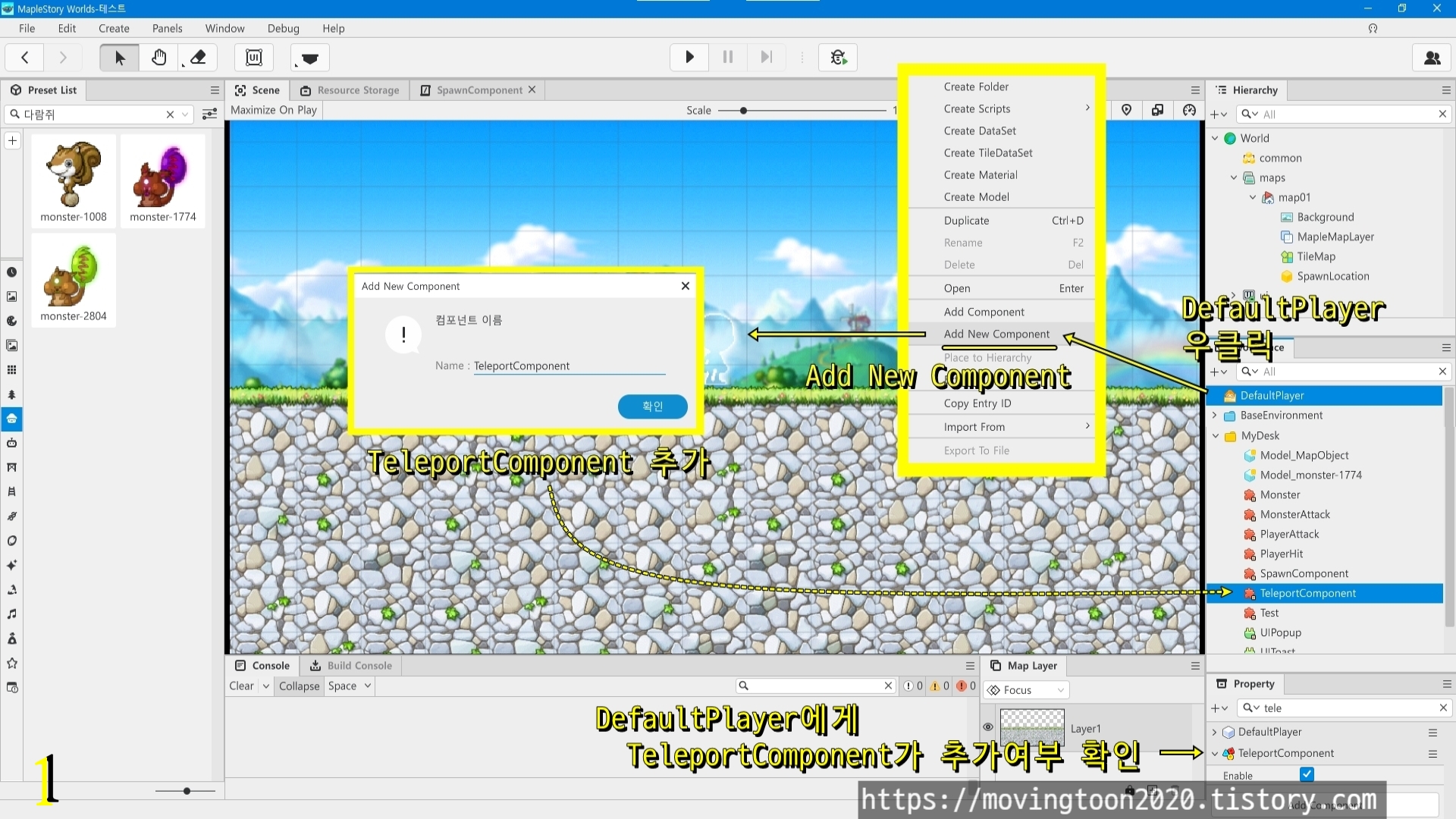Collapse the World tree node
Viewport: 1456px width, 819px height.
pyautogui.click(x=1215, y=138)
